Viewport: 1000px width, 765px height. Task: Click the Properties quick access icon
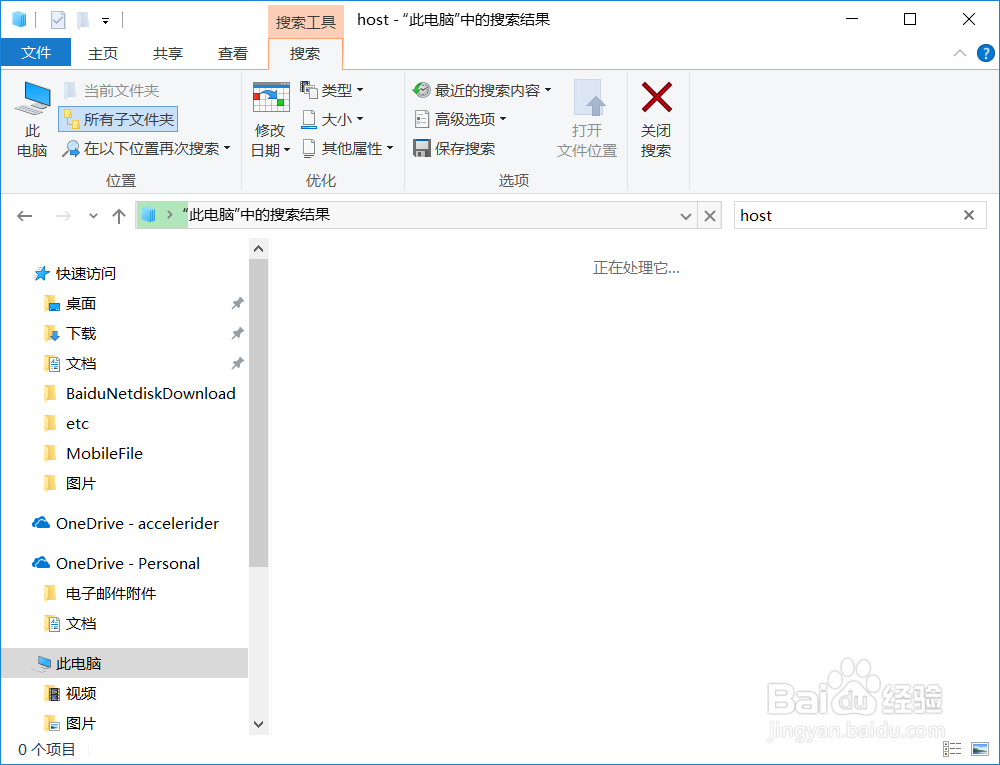[x=58, y=20]
